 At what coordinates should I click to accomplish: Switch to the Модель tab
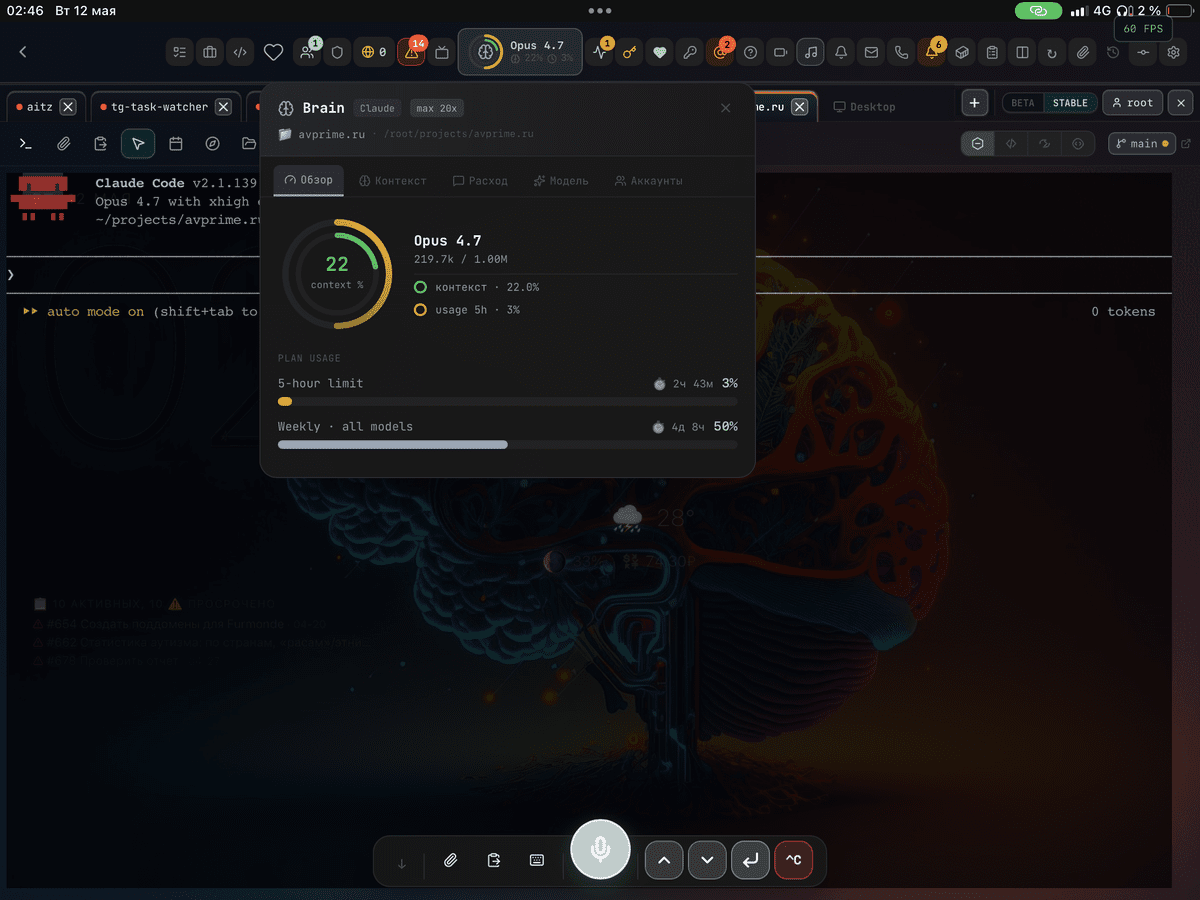pos(561,181)
